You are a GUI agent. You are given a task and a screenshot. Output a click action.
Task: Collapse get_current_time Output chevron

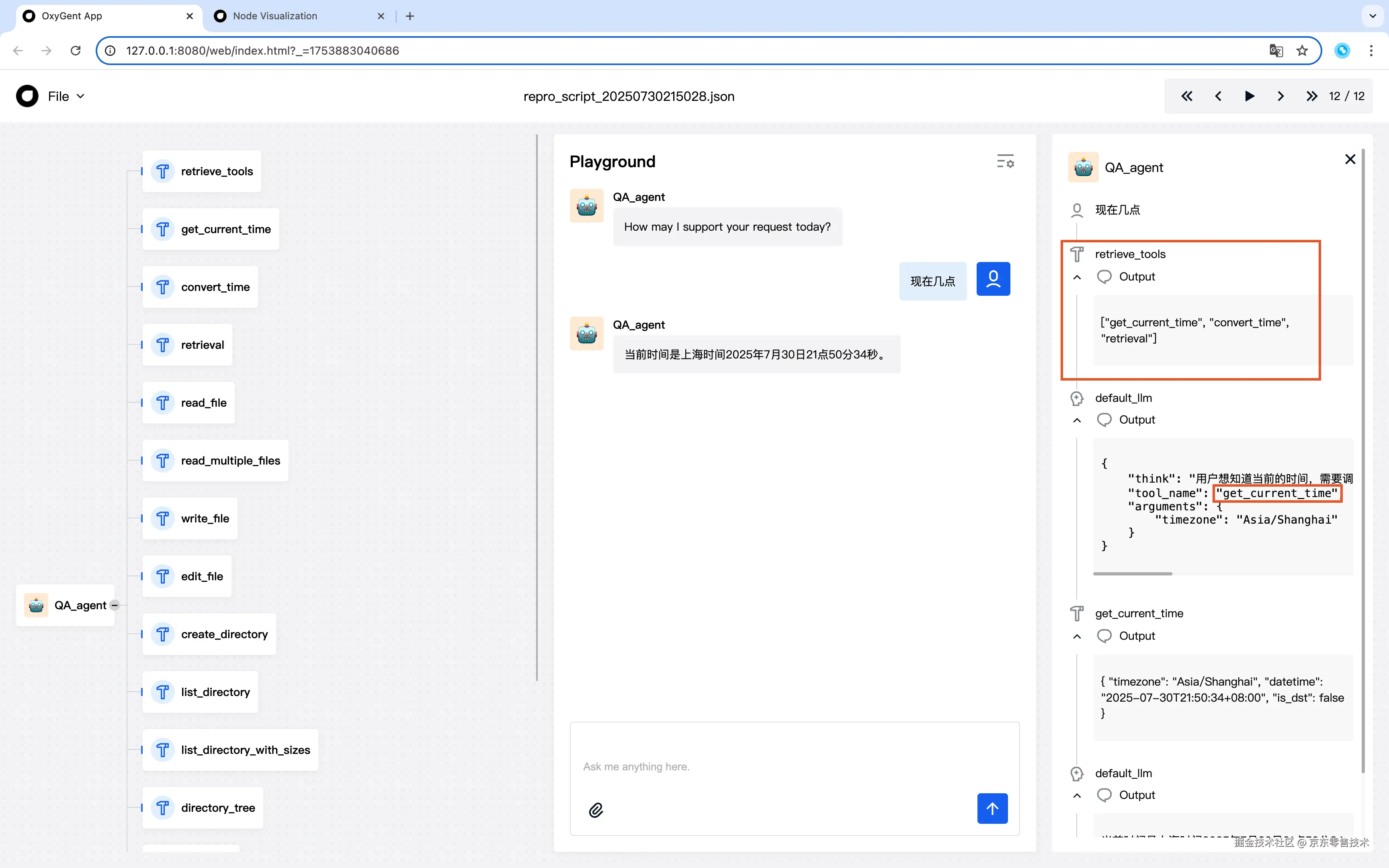(1077, 636)
